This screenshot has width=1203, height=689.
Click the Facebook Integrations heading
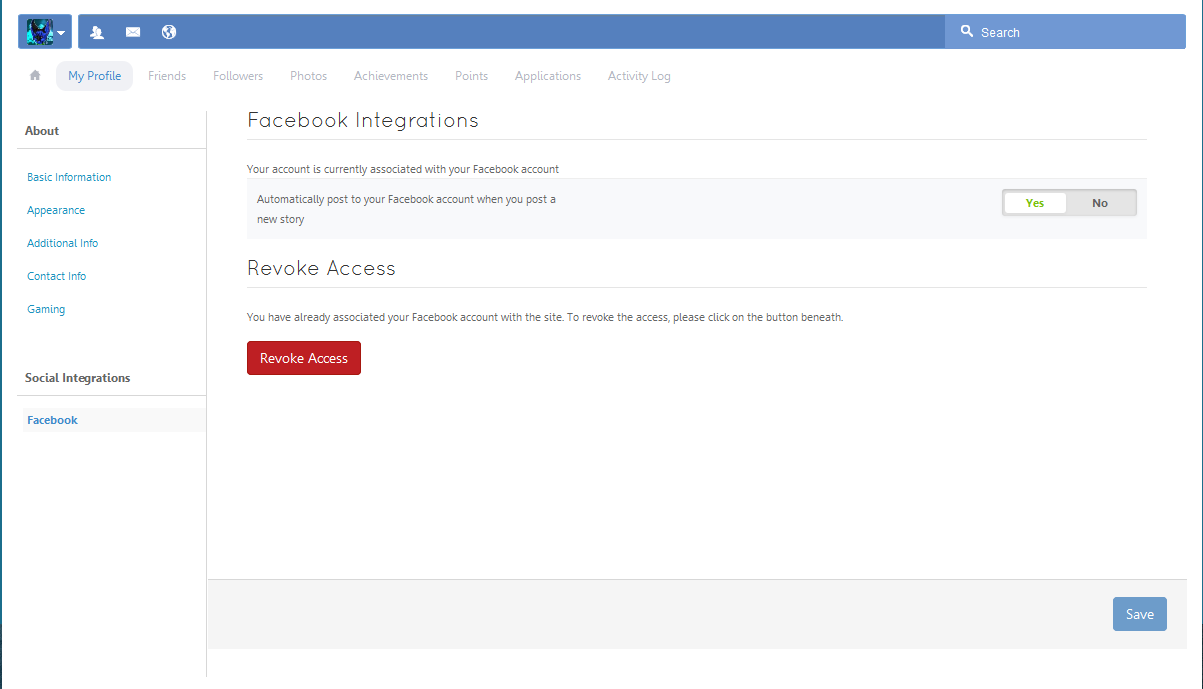tap(363, 120)
